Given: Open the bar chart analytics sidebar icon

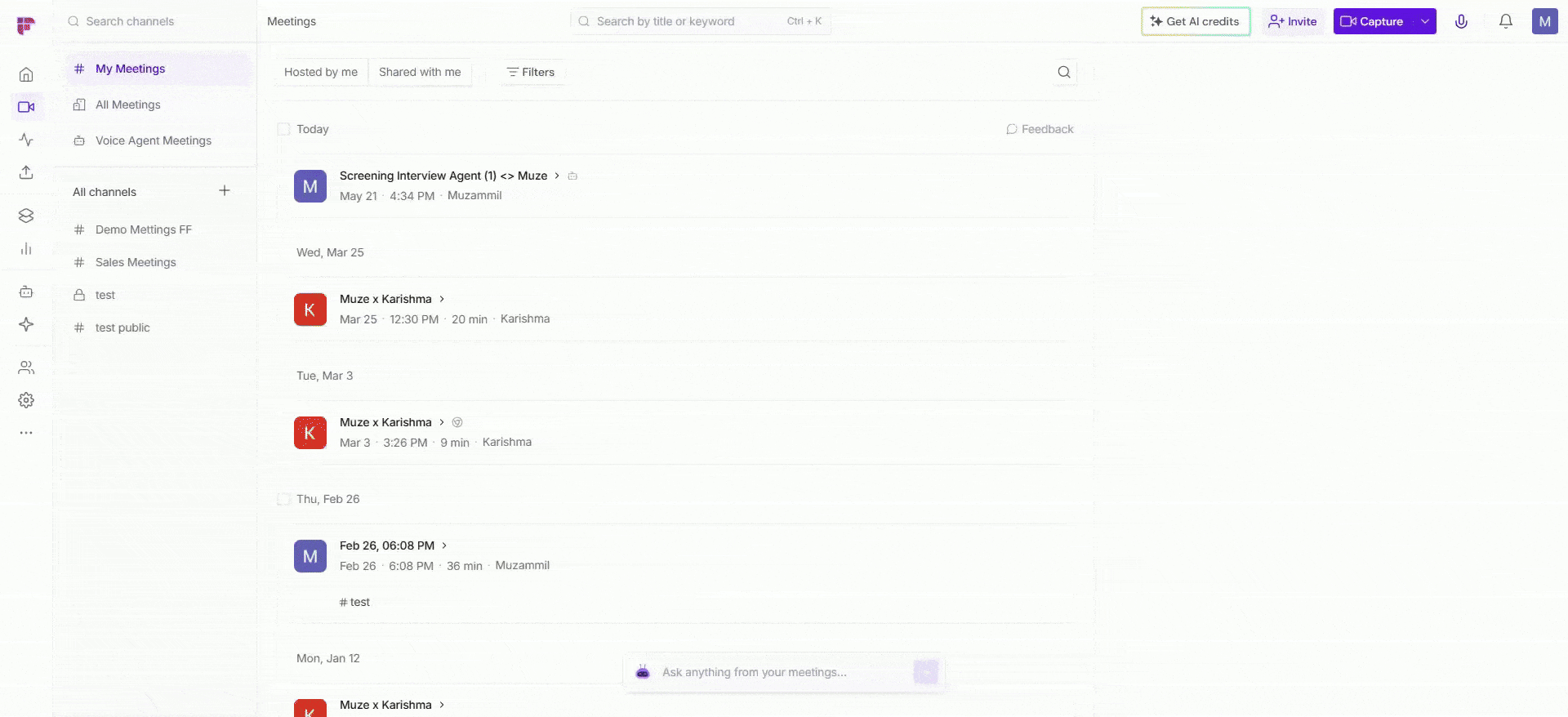Looking at the screenshot, I should pyautogui.click(x=26, y=248).
